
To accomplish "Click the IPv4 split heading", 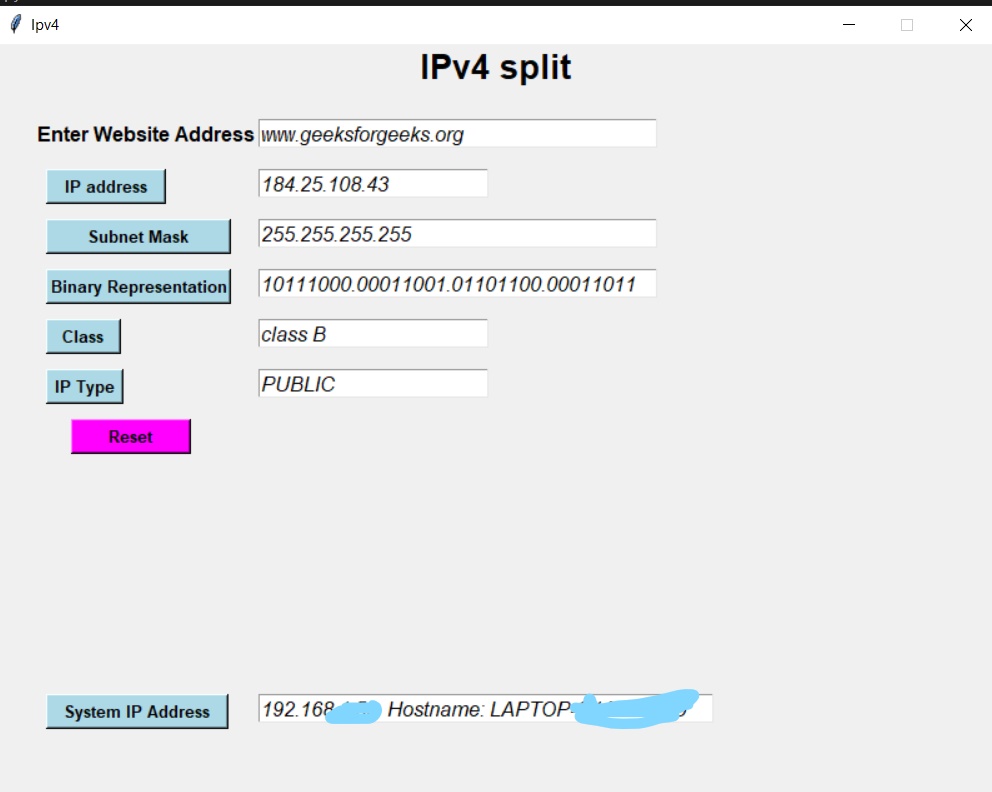I will click(x=495, y=67).
